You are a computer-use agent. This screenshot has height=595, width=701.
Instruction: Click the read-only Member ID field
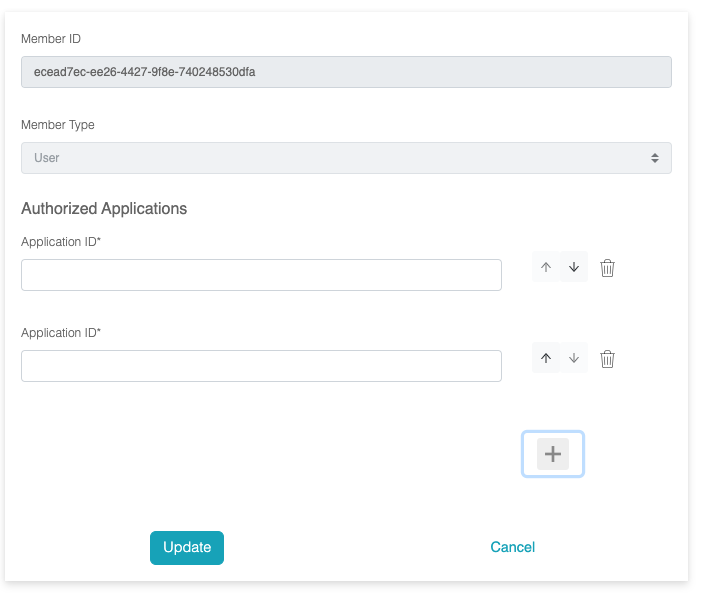tap(346, 72)
